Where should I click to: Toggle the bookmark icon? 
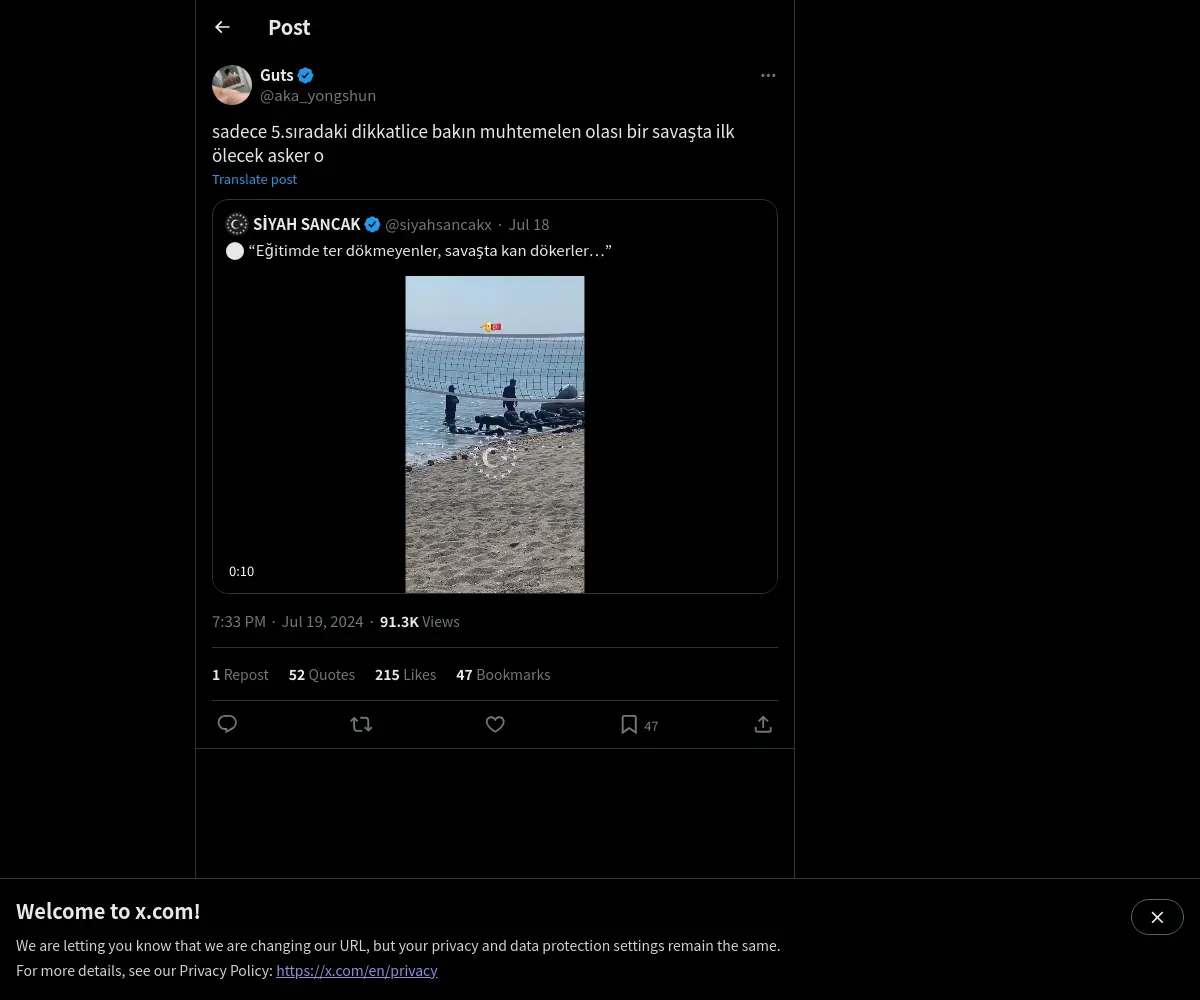coord(629,724)
